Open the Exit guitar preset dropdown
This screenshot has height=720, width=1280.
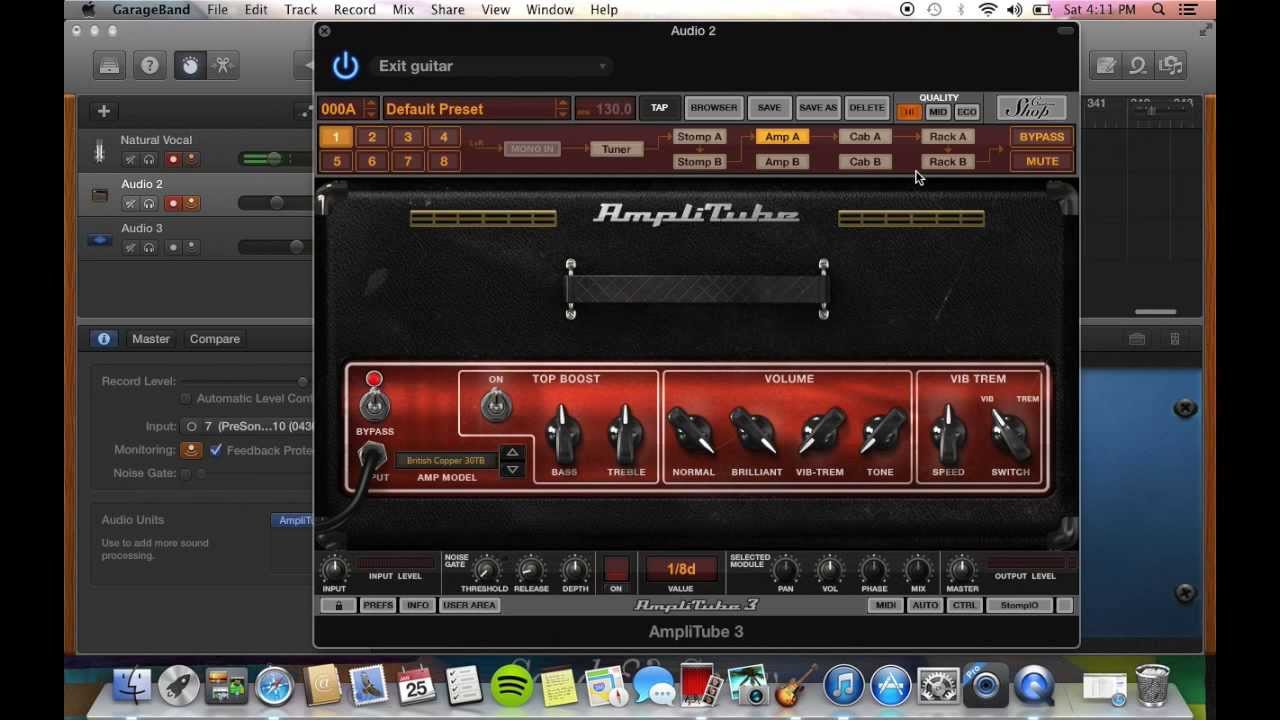tap(492, 66)
